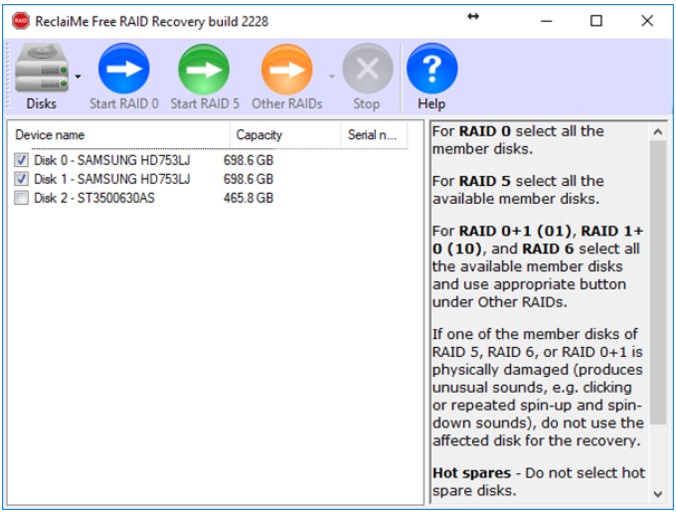Screen dimensions: 676x512
Task: Click the Start RAID 5 green arrow
Action: point(203,69)
